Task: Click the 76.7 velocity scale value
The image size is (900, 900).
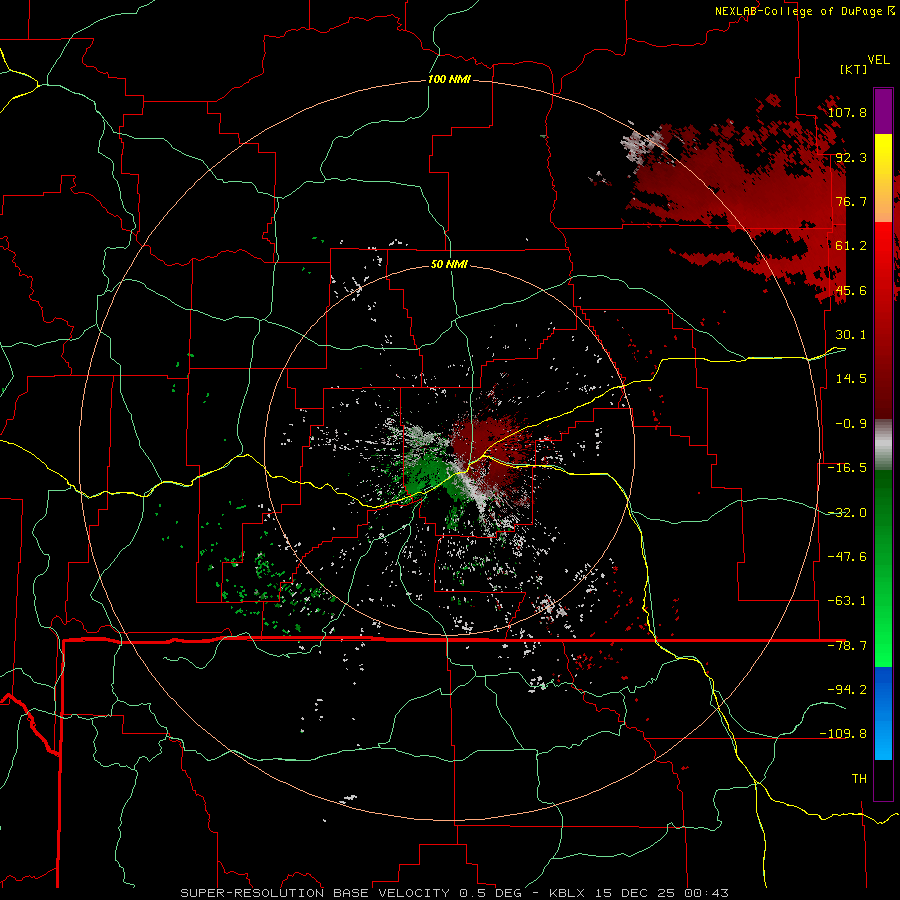Action: 851,201
